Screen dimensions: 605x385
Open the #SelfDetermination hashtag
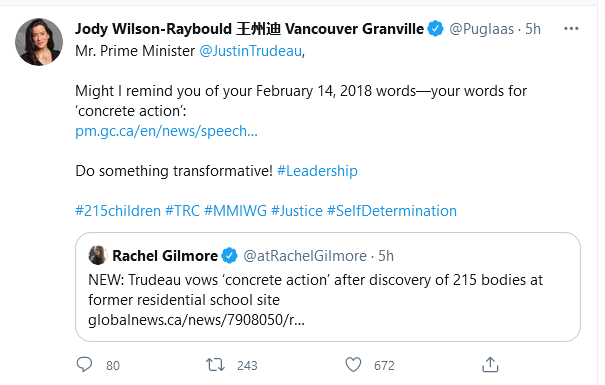point(392,211)
